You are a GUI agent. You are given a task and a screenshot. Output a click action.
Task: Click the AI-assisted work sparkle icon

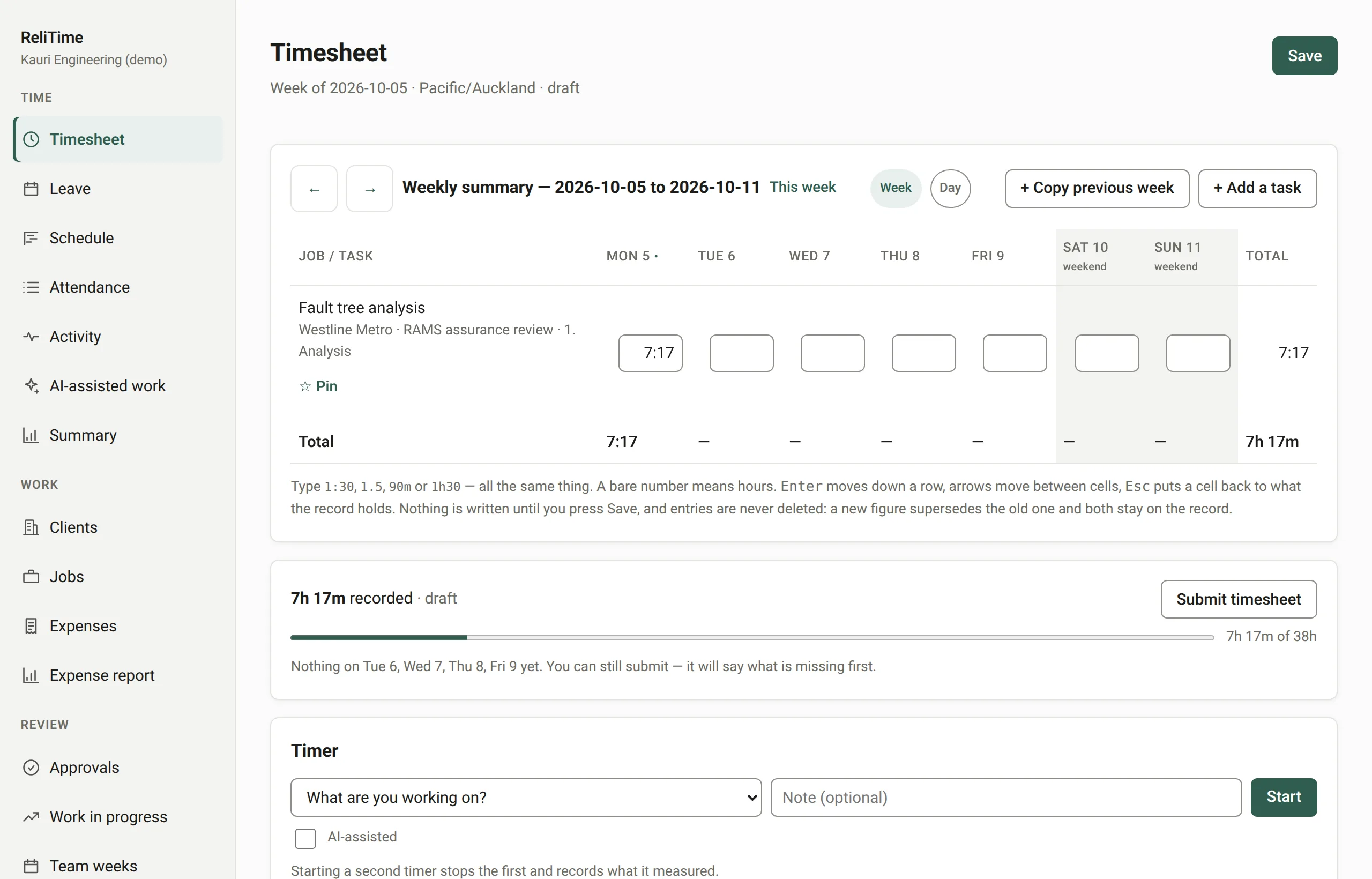tap(31, 386)
